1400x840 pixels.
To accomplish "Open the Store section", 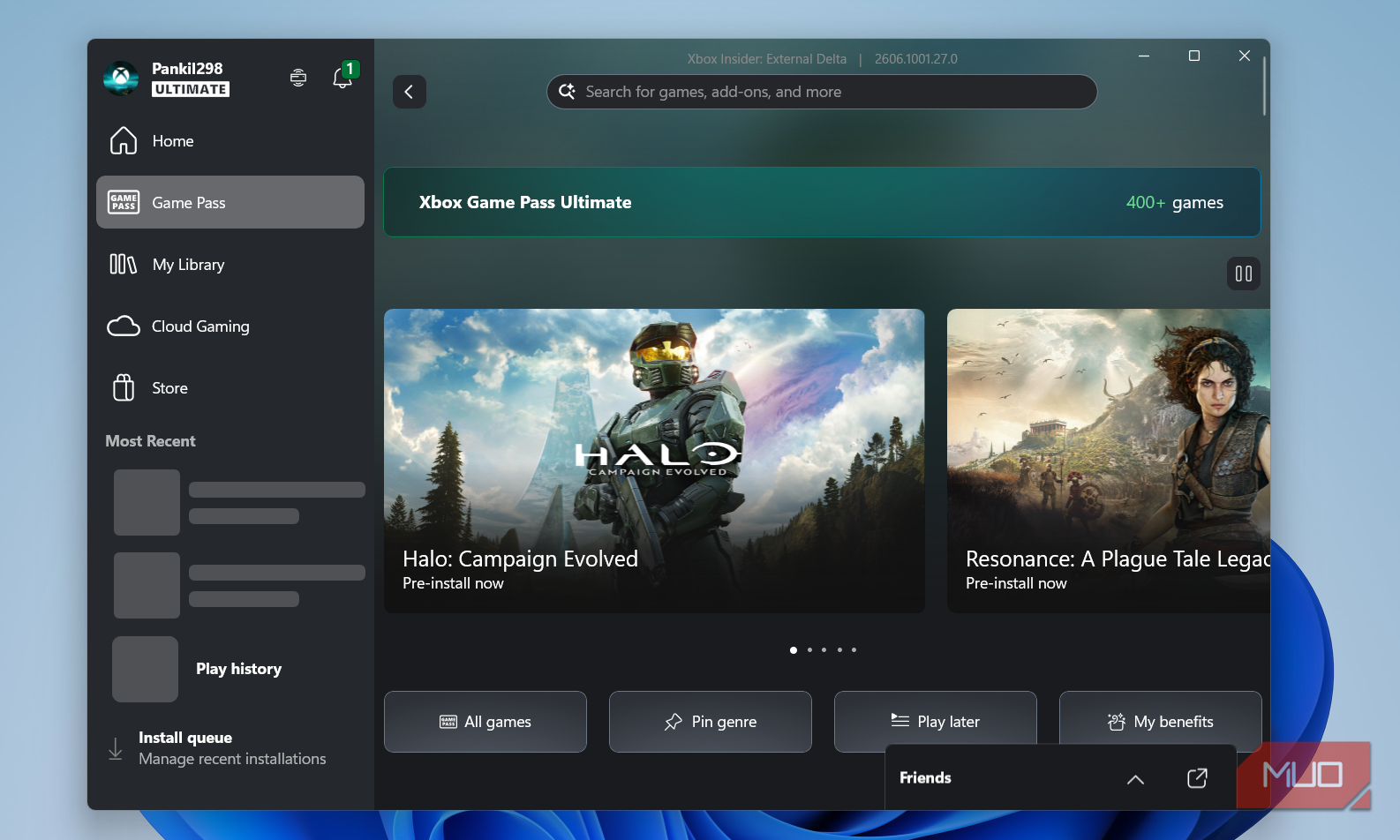I will [x=230, y=388].
